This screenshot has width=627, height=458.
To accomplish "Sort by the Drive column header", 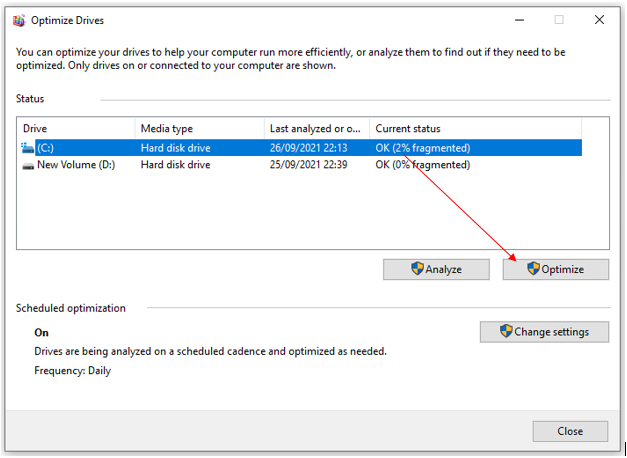I will (76, 128).
